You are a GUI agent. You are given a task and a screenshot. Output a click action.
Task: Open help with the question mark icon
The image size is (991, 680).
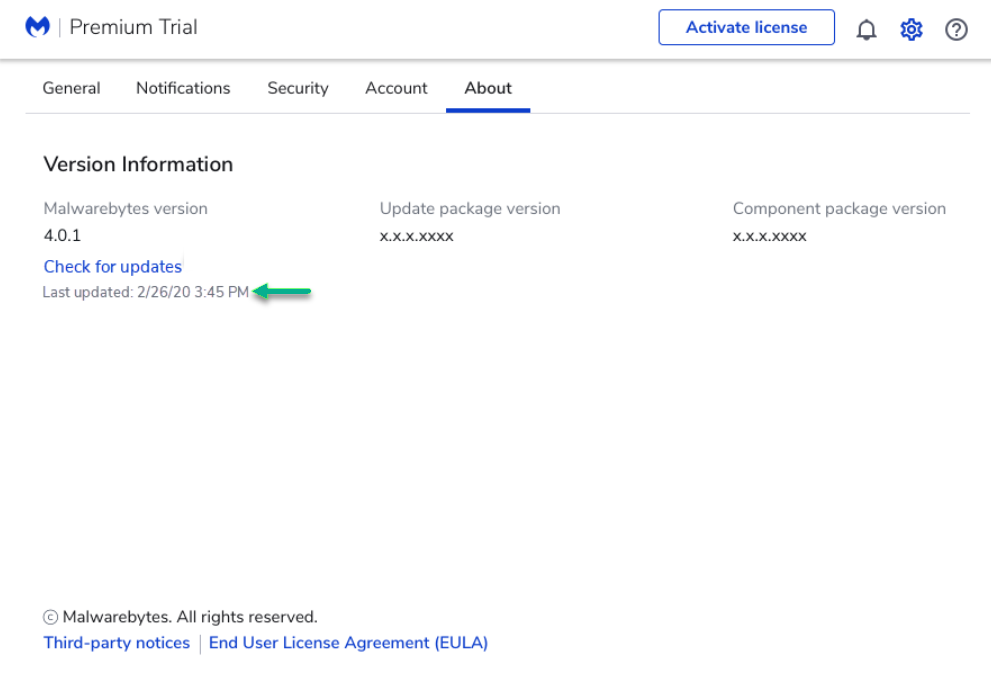(x=956, y=29)
